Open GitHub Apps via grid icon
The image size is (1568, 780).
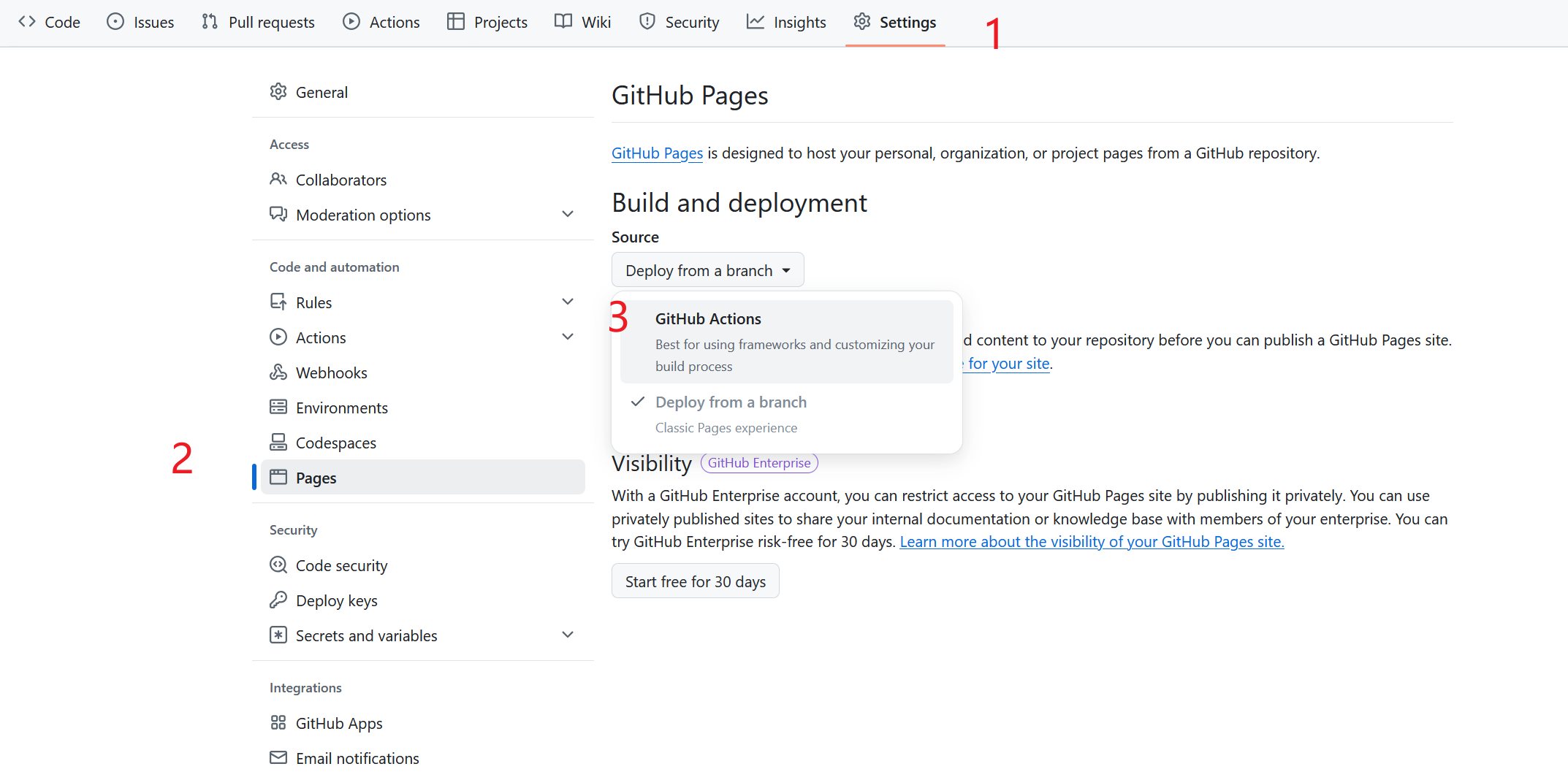pyautogui.click(x=278, y=723)
